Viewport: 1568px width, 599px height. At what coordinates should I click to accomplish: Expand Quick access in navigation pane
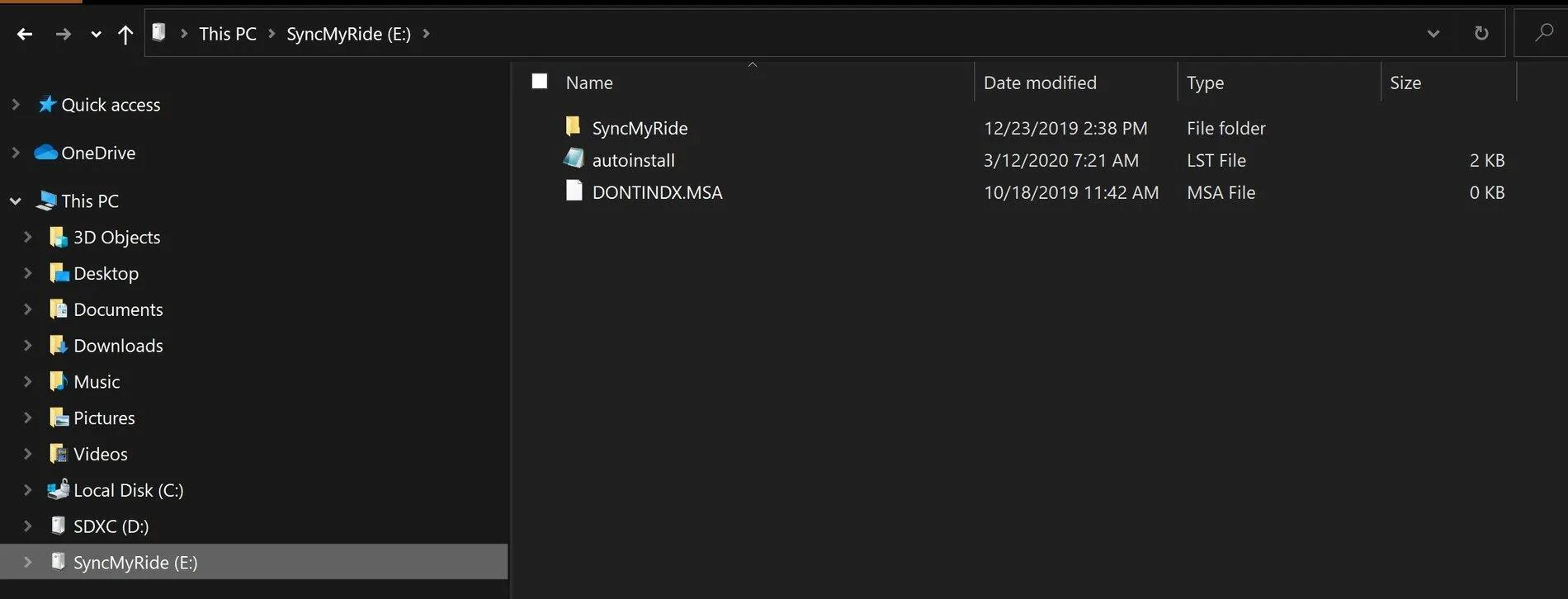coord(15,105)
